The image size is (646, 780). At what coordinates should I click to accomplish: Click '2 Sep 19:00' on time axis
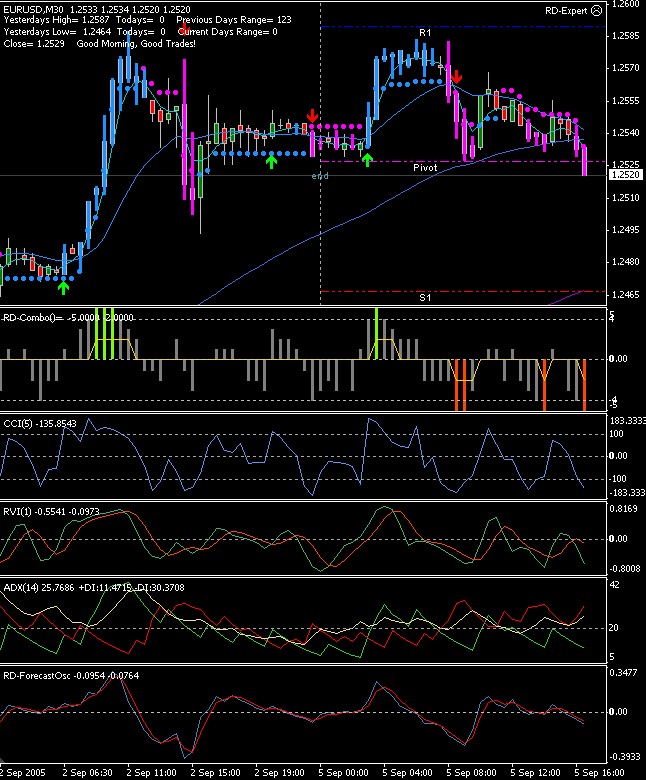[279, 773]
